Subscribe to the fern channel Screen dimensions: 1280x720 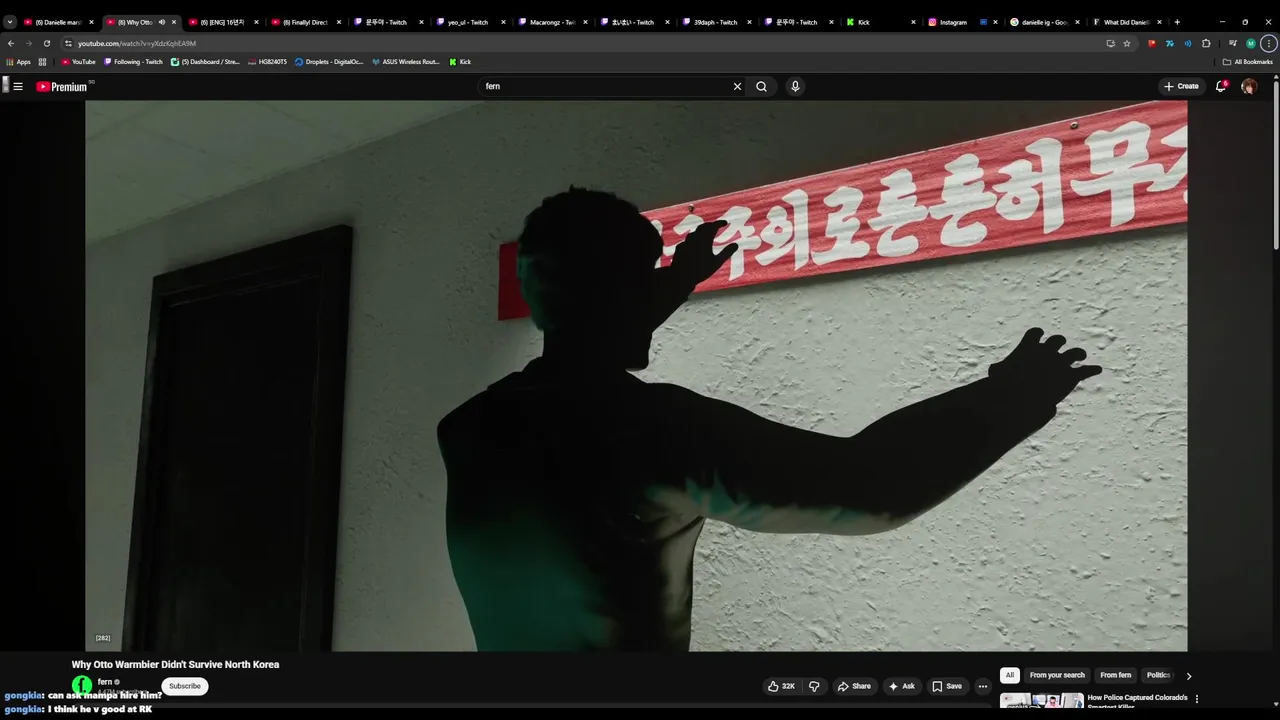[x=185, y=686]
